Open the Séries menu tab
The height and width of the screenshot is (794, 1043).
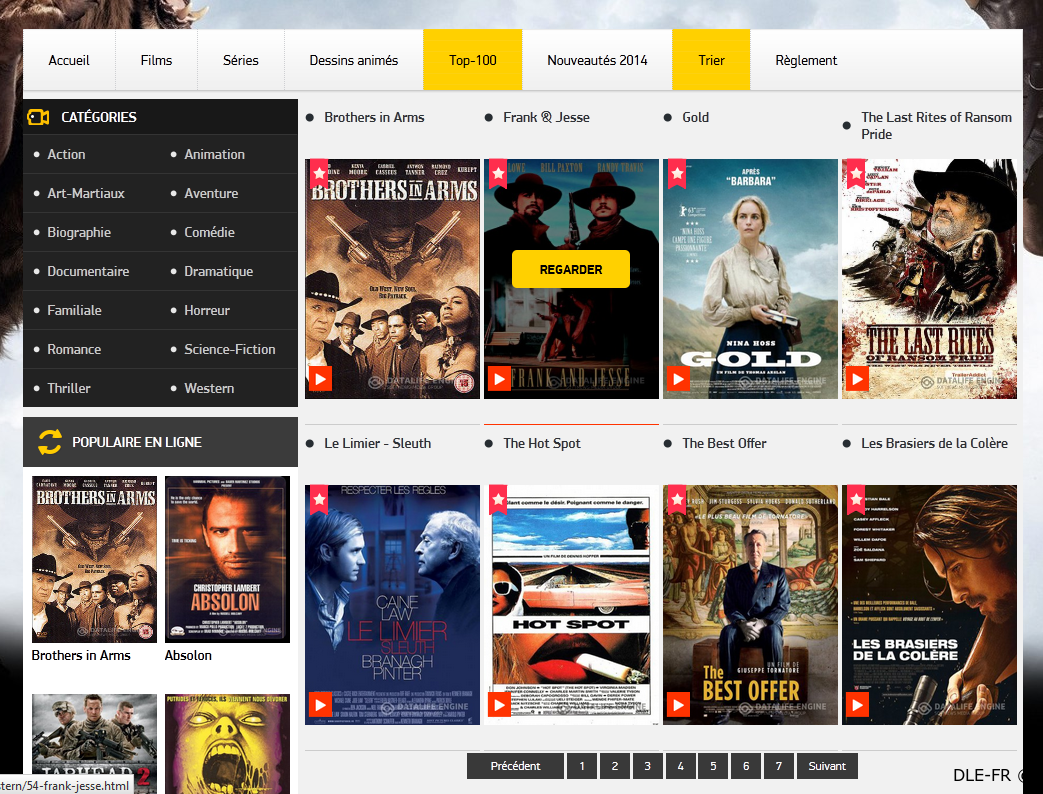pyautogui.click(x=241, y=60)
